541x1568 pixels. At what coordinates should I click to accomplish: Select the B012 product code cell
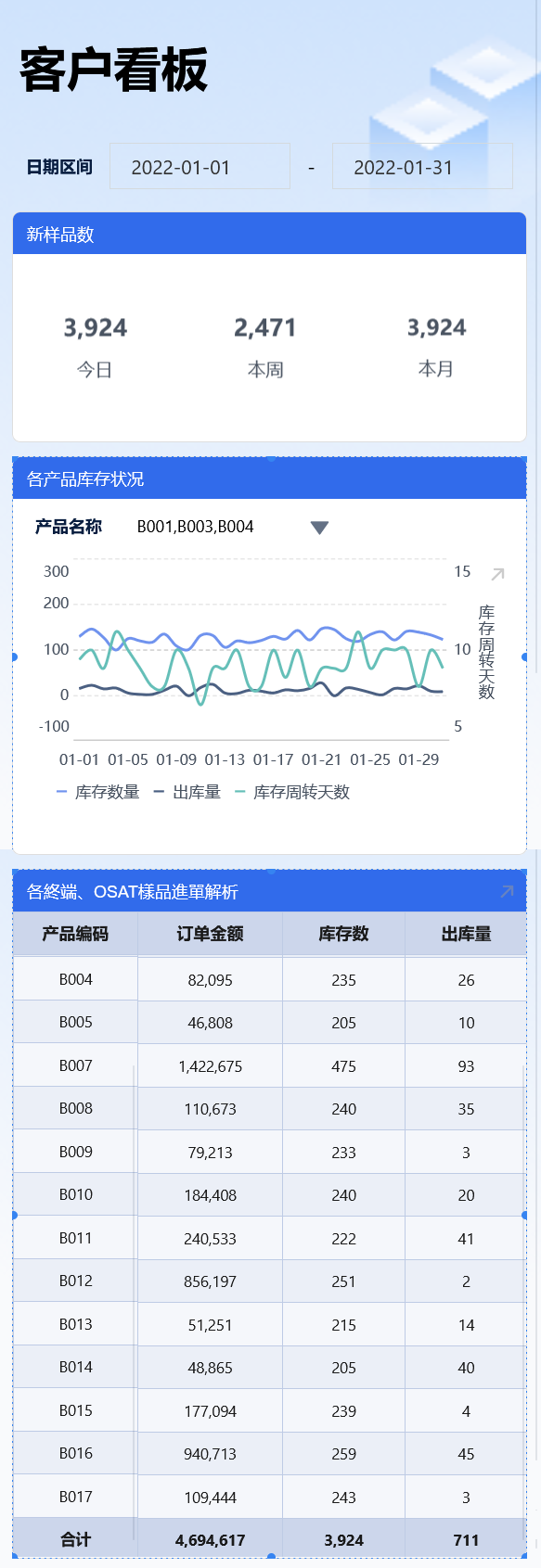tap(75, 1281)
